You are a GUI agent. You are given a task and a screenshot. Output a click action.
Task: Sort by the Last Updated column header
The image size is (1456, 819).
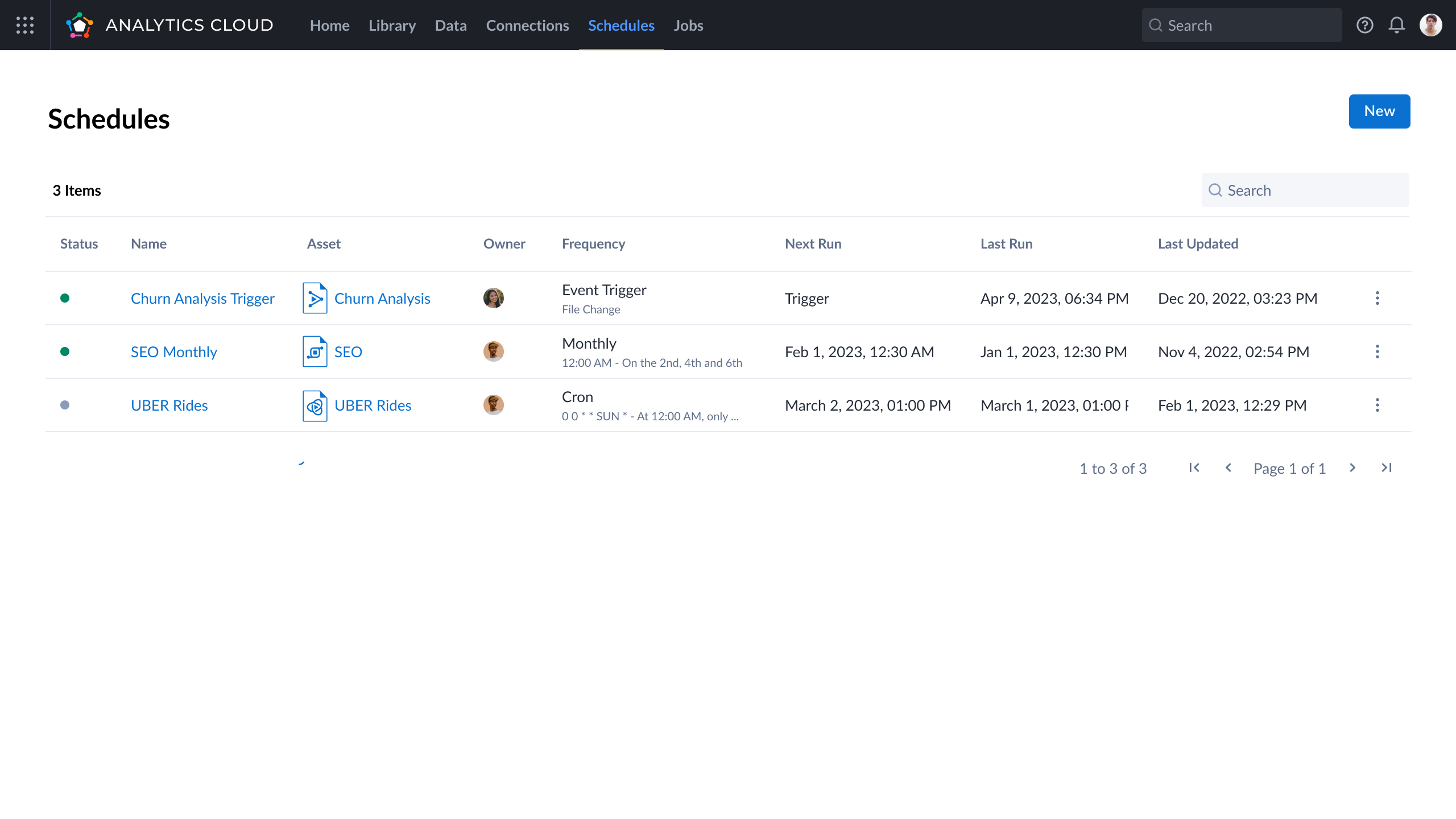tap(1198, 244)
